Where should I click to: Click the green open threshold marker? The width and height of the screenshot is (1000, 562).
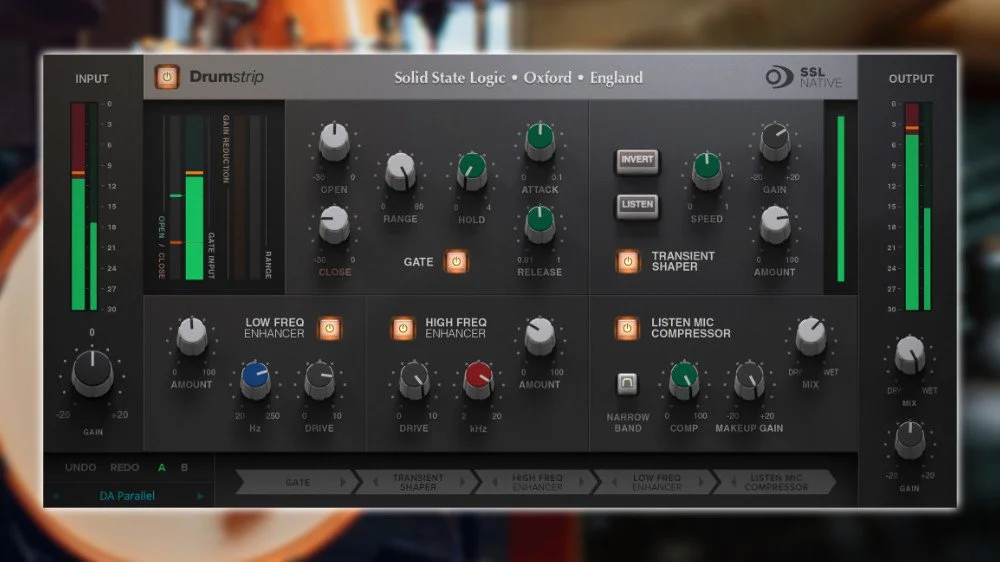click(x=176, y=196)
